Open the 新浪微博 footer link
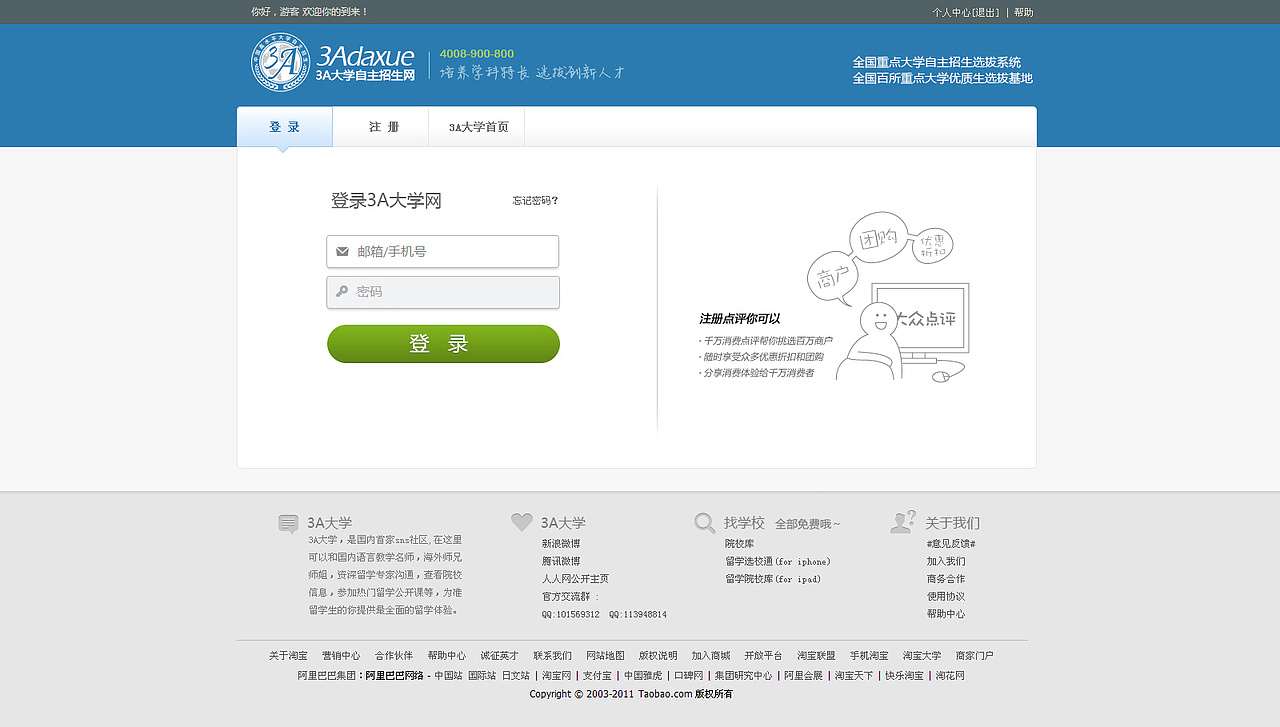 tap(561, 544)
